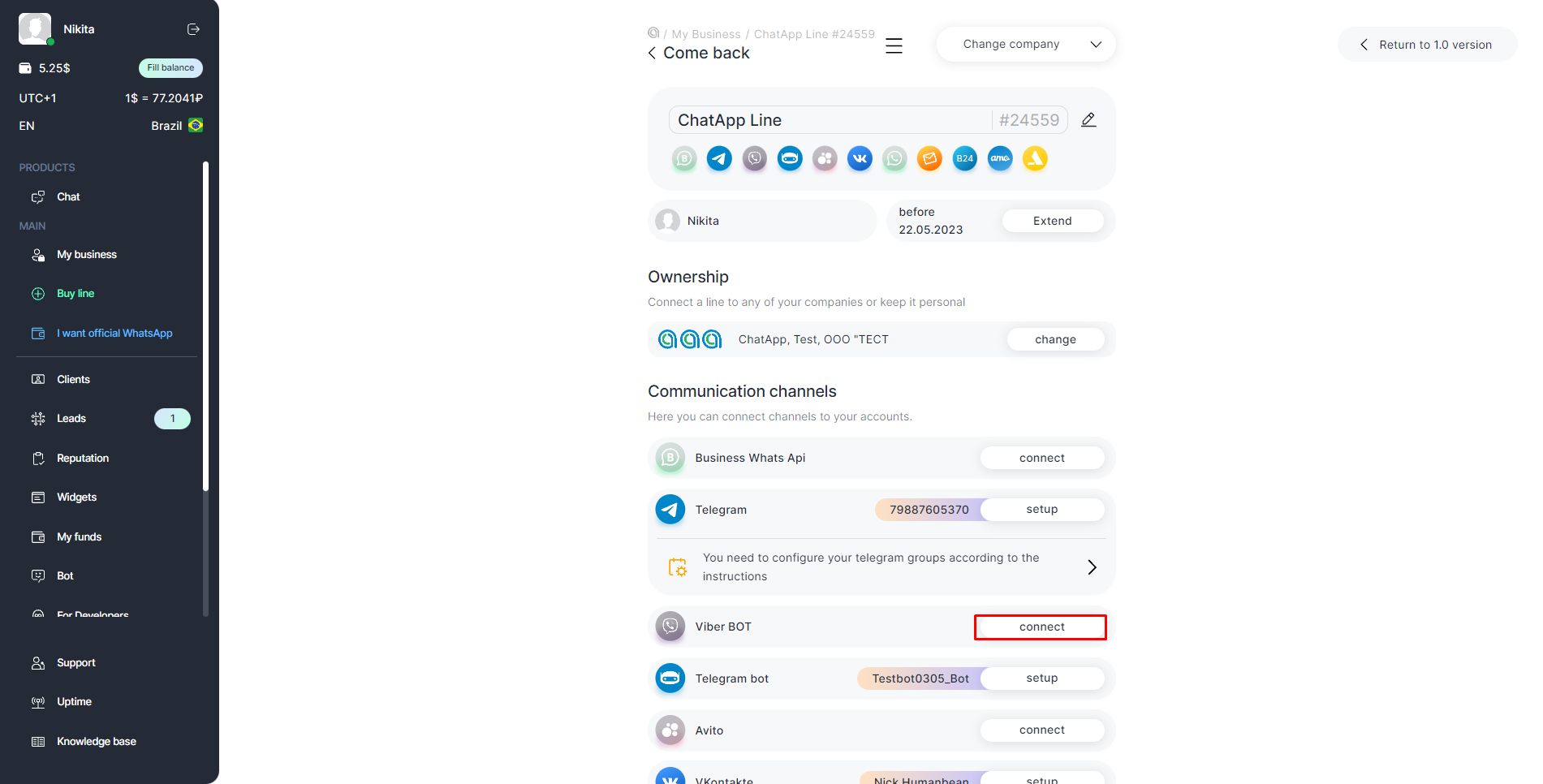This screenshot has width=1543, height=784.
Task: Click the orange email channel icon
Action: [929, 159]
